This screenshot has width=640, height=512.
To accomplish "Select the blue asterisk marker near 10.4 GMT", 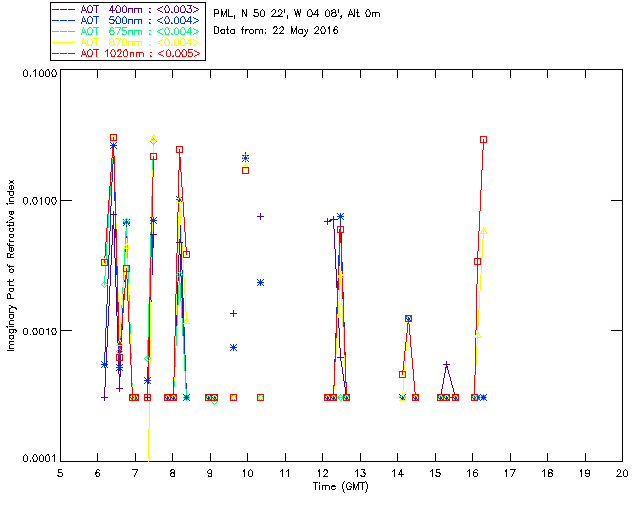I will pos(260,282).
